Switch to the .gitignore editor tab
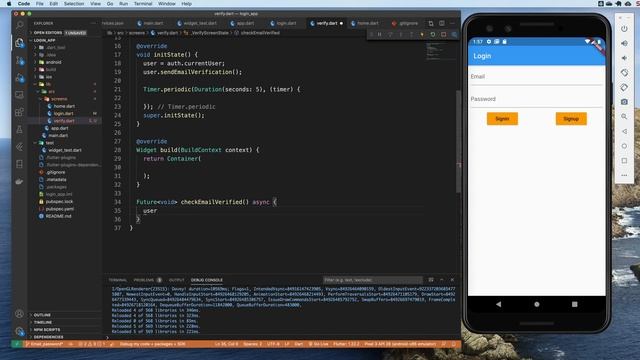640x360 pixels. [408, 23]
